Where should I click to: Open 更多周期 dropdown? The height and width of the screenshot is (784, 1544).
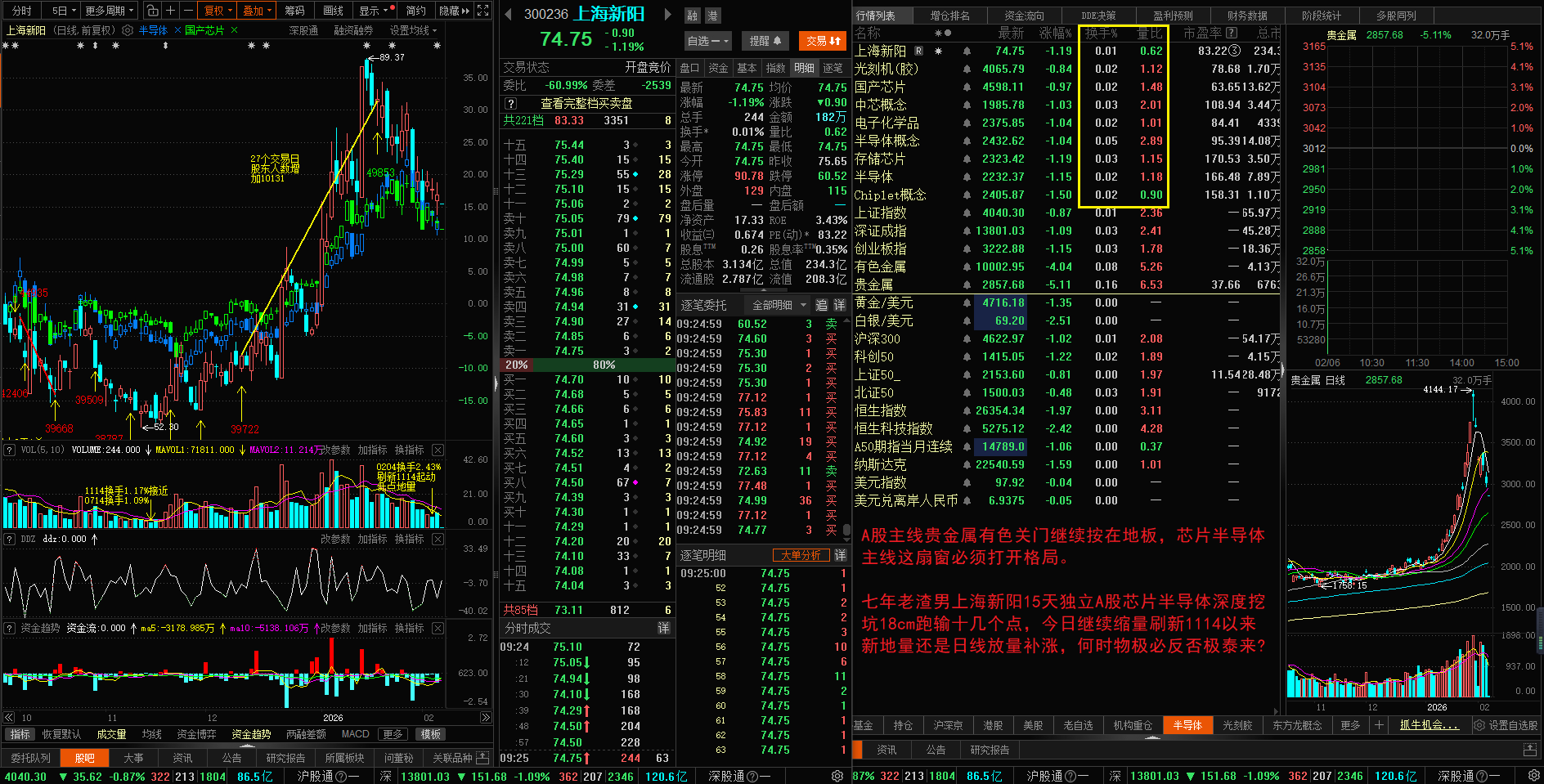pos(110,11)
